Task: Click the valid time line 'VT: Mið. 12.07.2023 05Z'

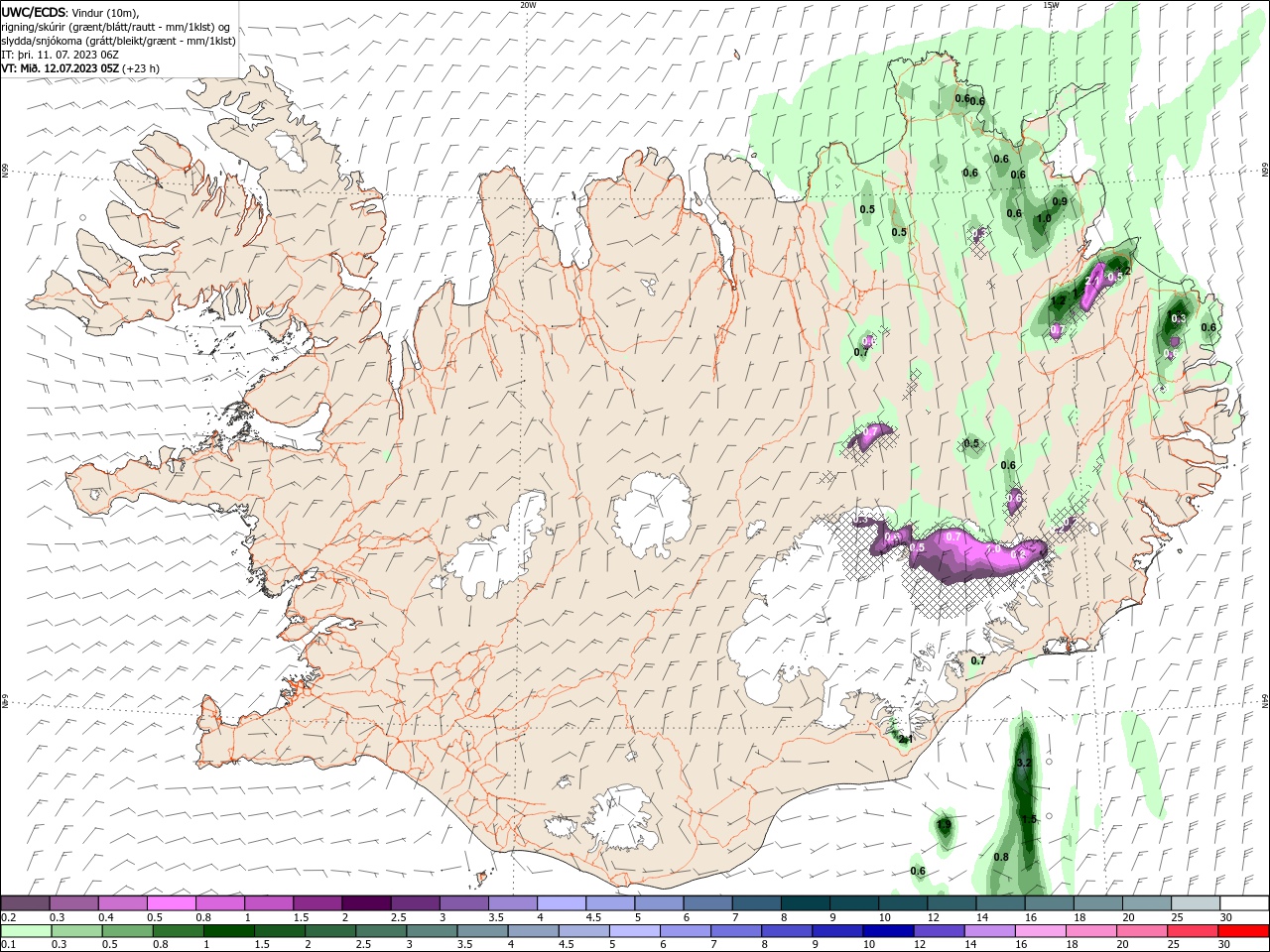Action: point(63,68)
